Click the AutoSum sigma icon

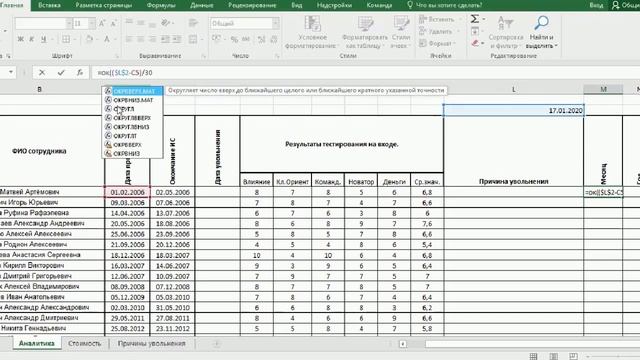tap(475, 19)
